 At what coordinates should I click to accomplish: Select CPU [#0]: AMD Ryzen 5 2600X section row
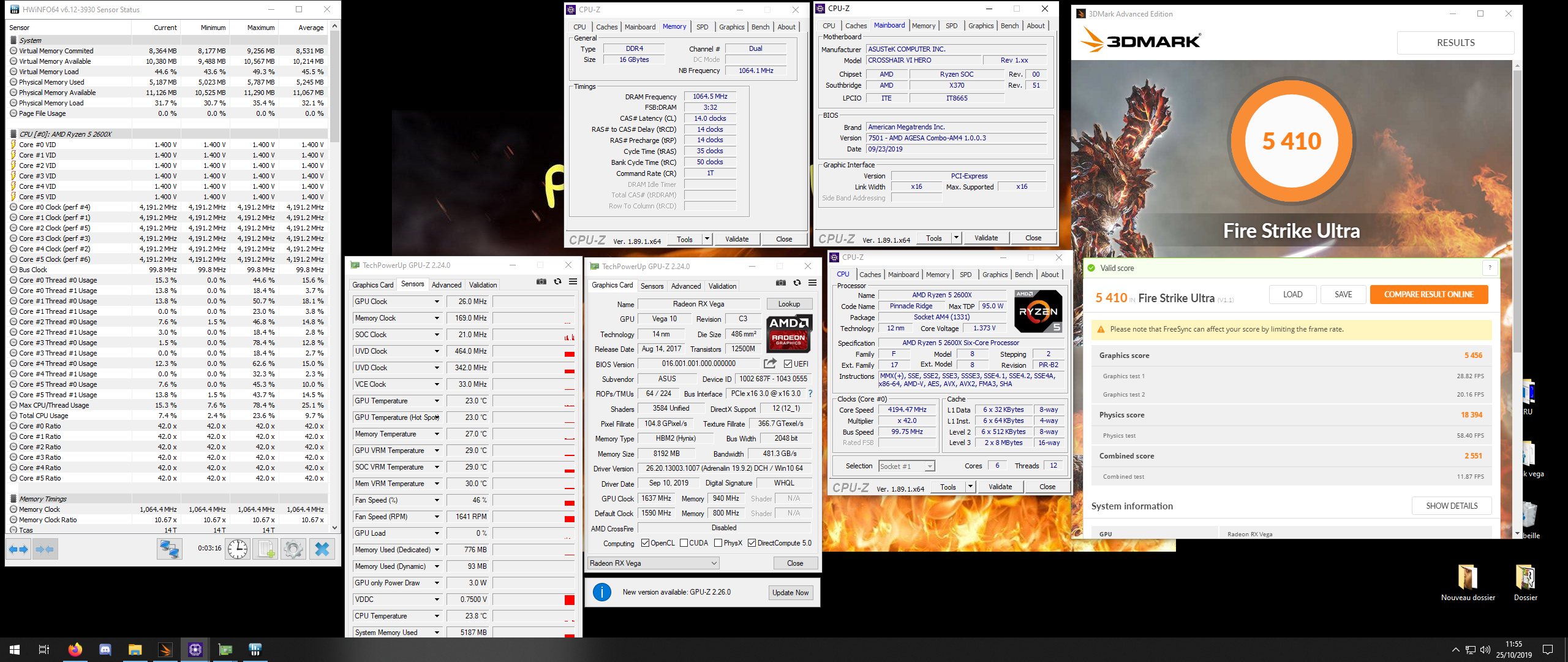click(x=167, y=134)
